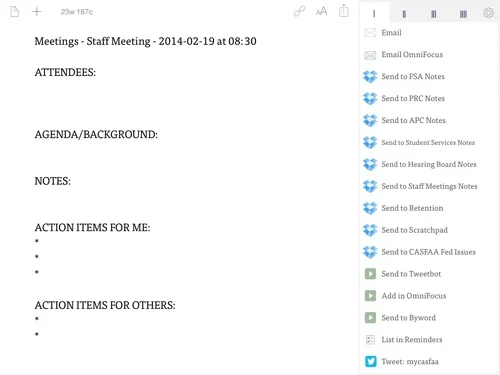Create a new draft with plus icon
500x375 pixels.
pos(37,12)
